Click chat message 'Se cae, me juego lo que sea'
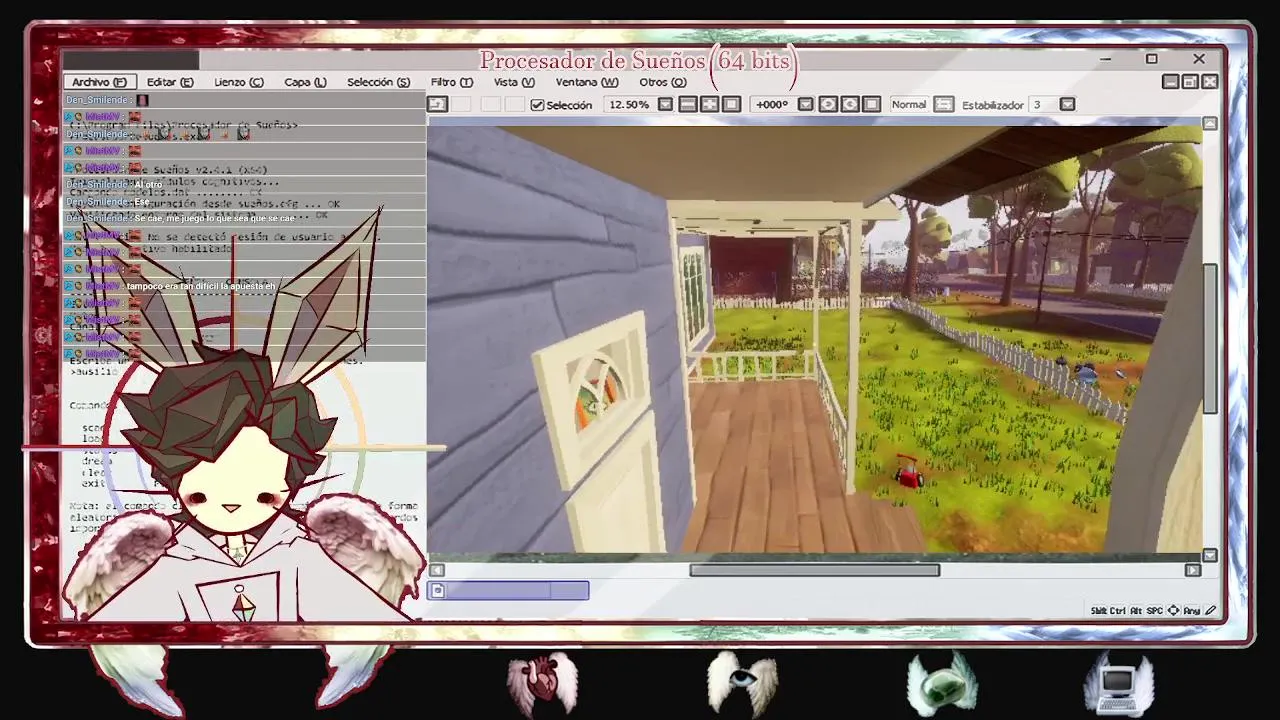The width and height of the screenshot is (1280, 720). 214,218
